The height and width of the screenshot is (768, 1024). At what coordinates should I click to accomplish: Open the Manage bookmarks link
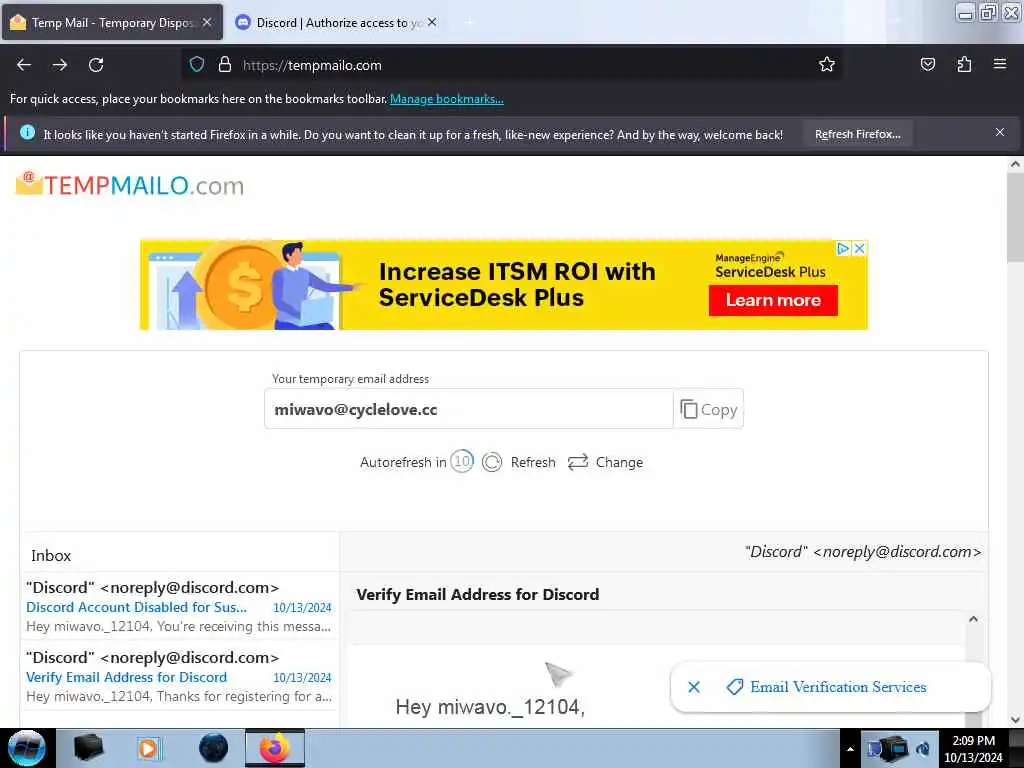(x=447, y=99)
